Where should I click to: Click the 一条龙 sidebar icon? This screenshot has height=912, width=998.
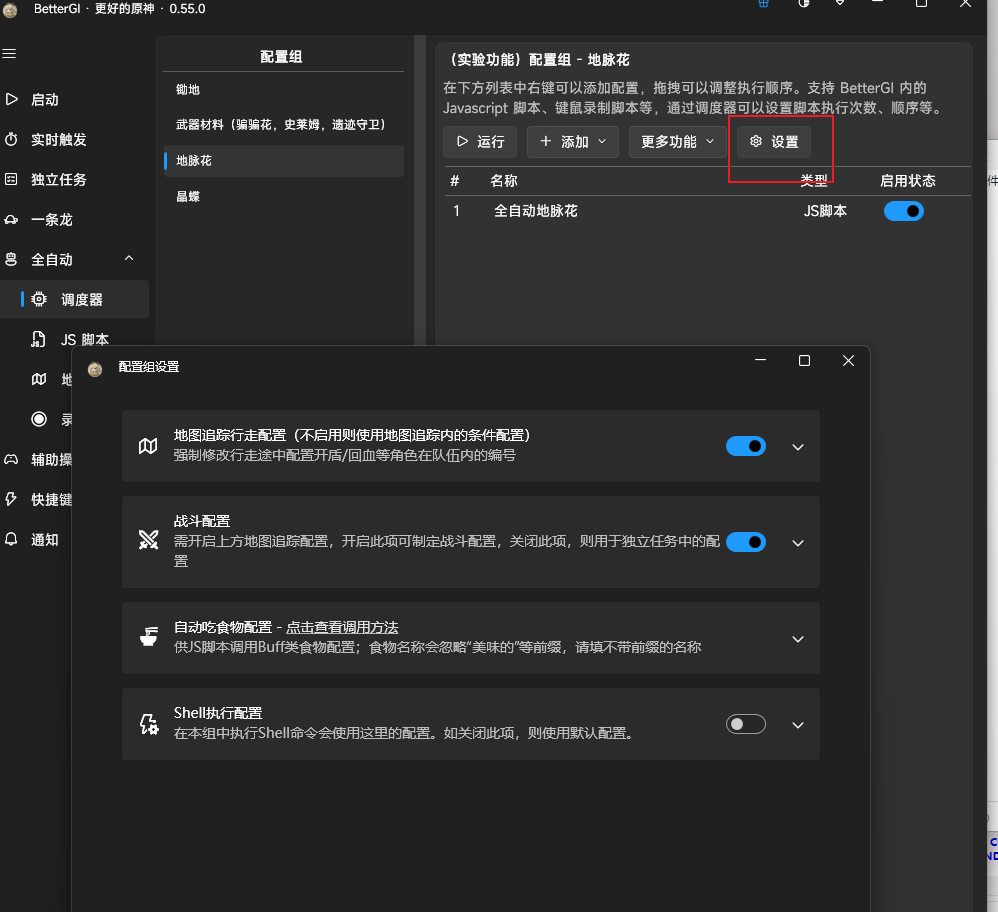13,219
